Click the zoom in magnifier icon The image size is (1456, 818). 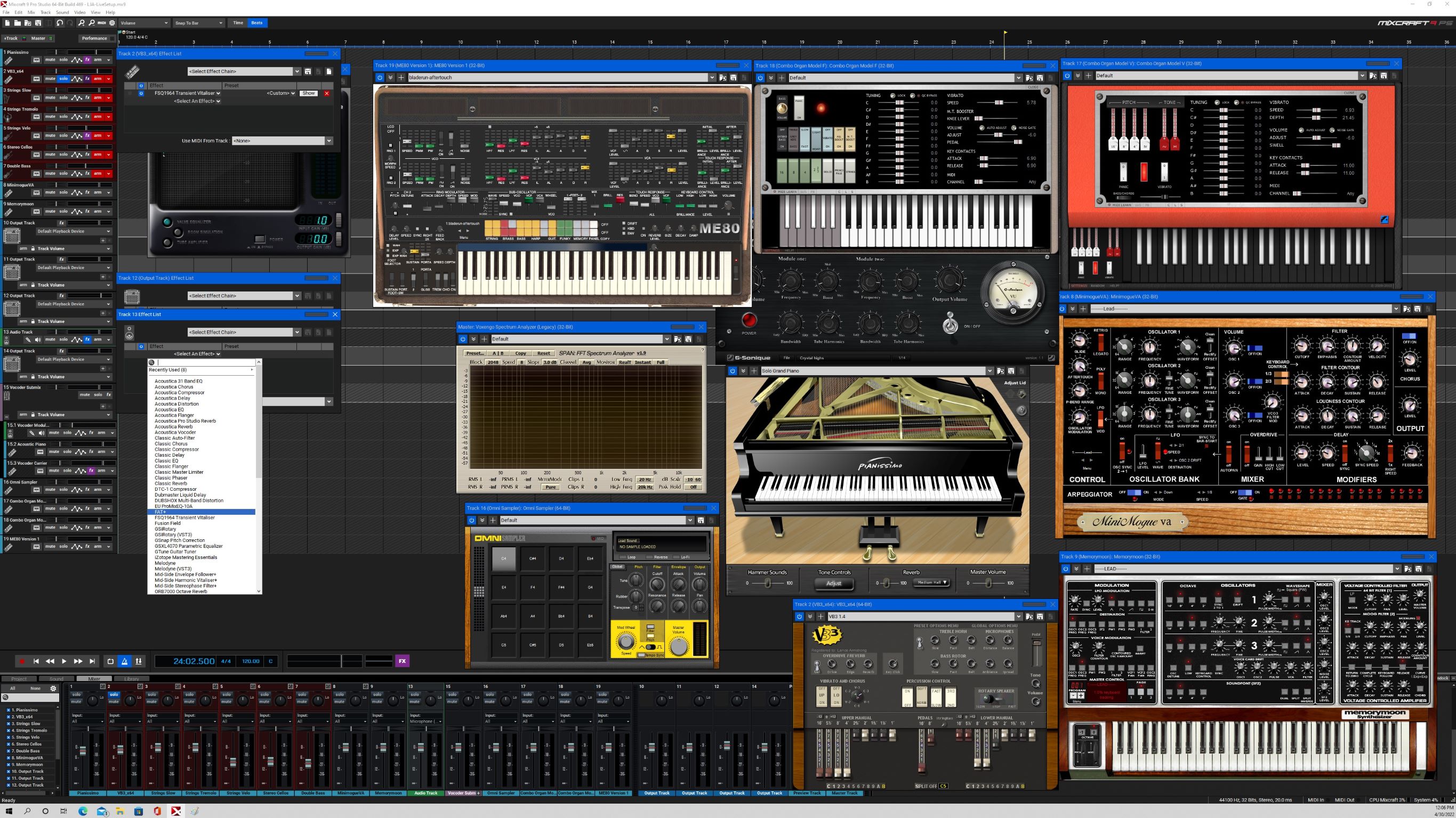[82, 22]
